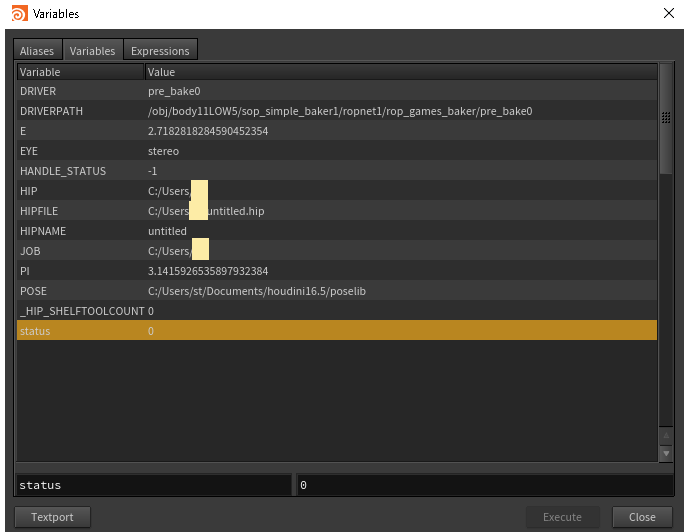The height and width of the screenshot is (532, 684).
Task: Switch to the Aliases tab
Action: coord(37,51)
